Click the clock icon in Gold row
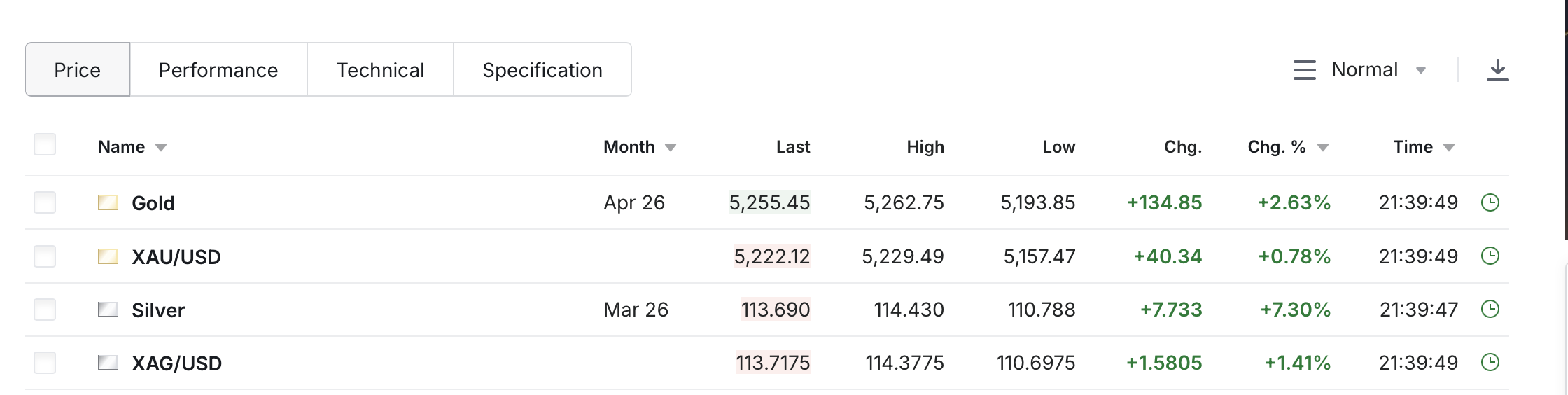 [x=1490, y=202]
